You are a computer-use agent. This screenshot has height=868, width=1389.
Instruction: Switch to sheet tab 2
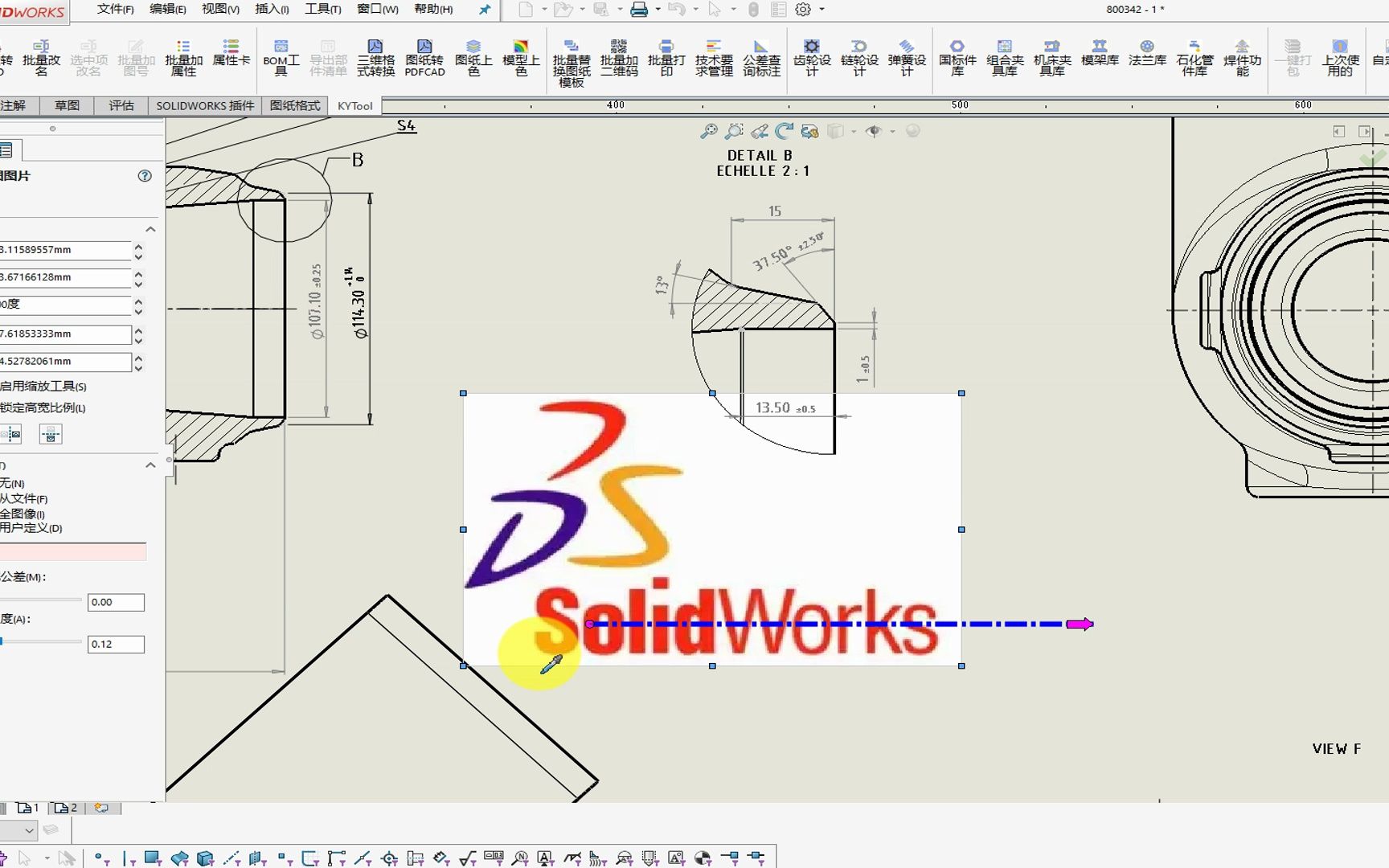click(66, 808)
